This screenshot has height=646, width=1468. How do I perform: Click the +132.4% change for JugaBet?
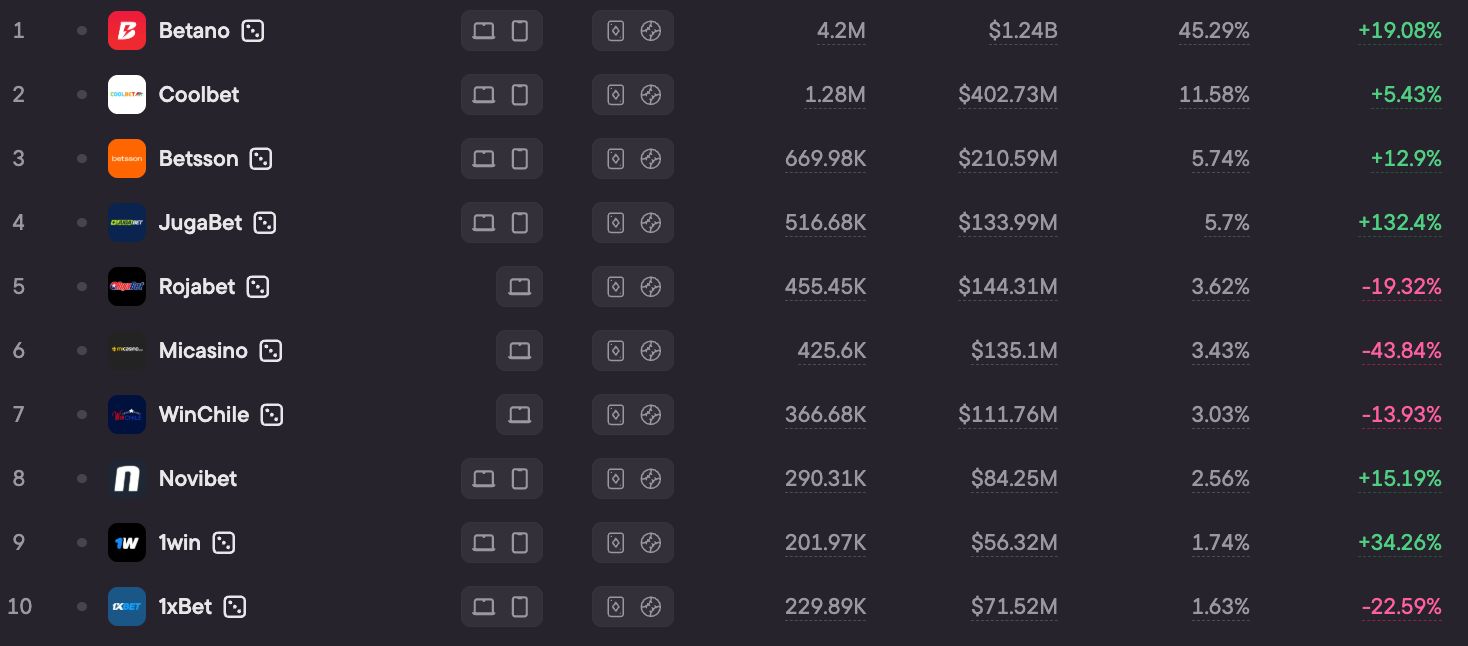(x=1400, y=223)
